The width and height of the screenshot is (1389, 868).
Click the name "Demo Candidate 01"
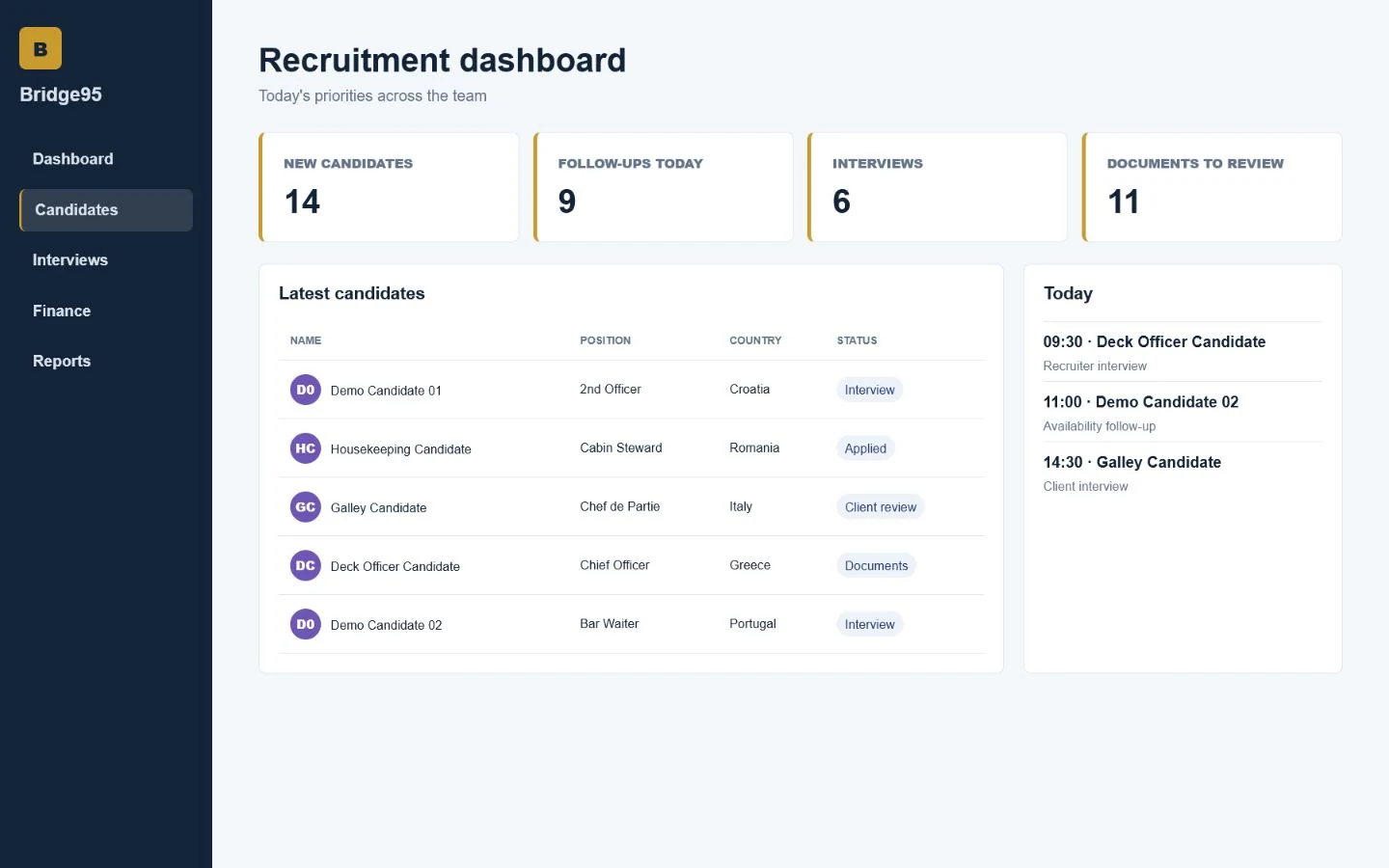386,391
